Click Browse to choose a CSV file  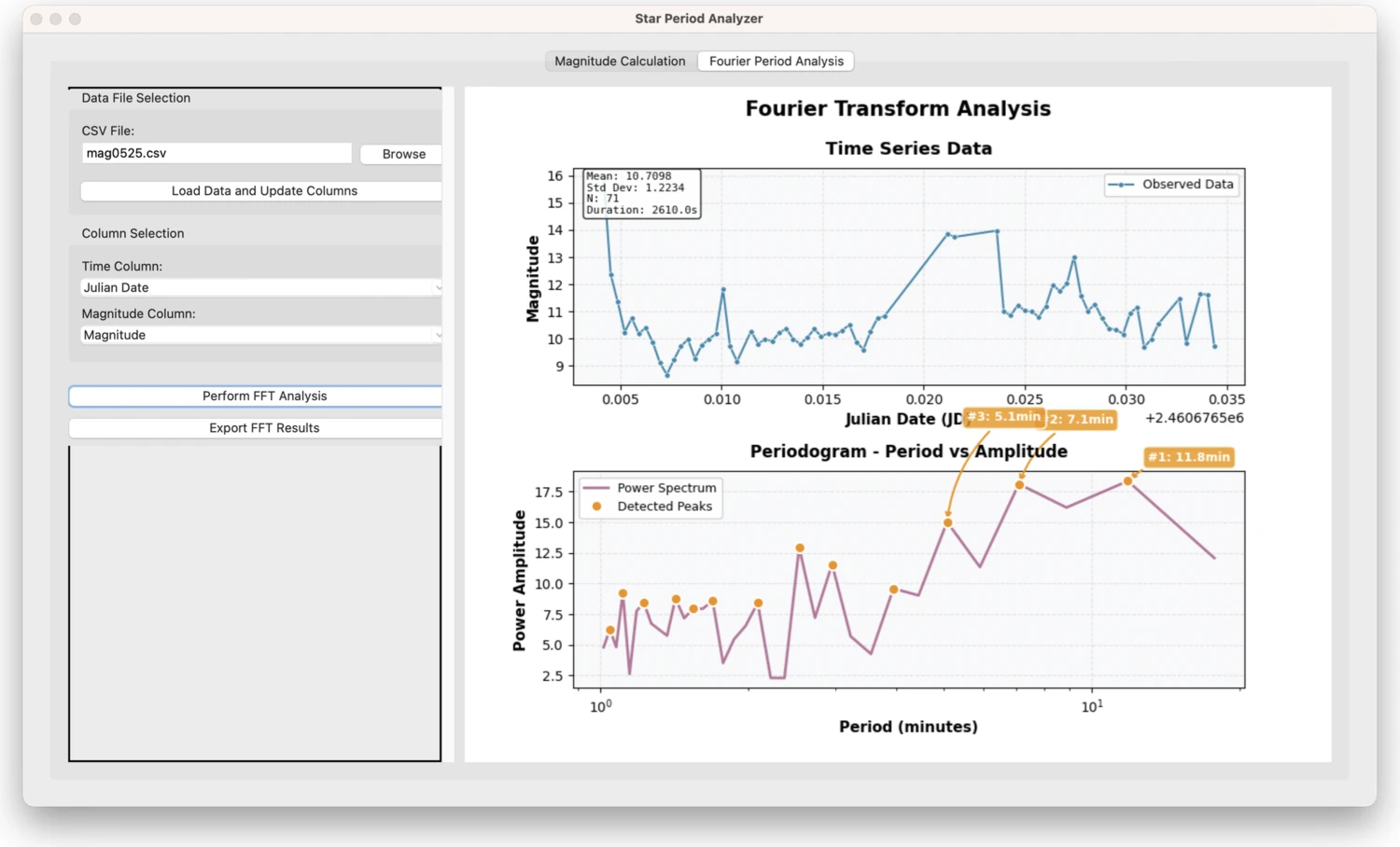(403, 154)
